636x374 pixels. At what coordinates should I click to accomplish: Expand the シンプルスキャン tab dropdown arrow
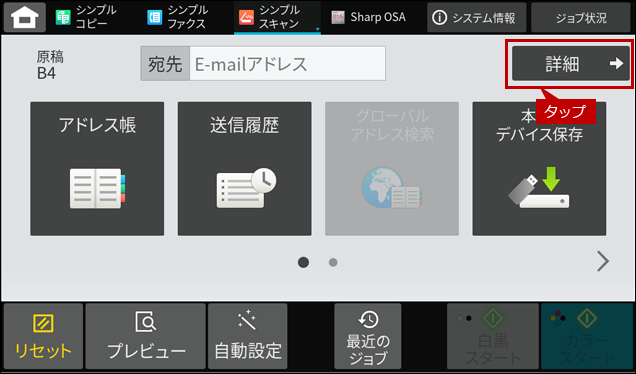pos(317,29)
